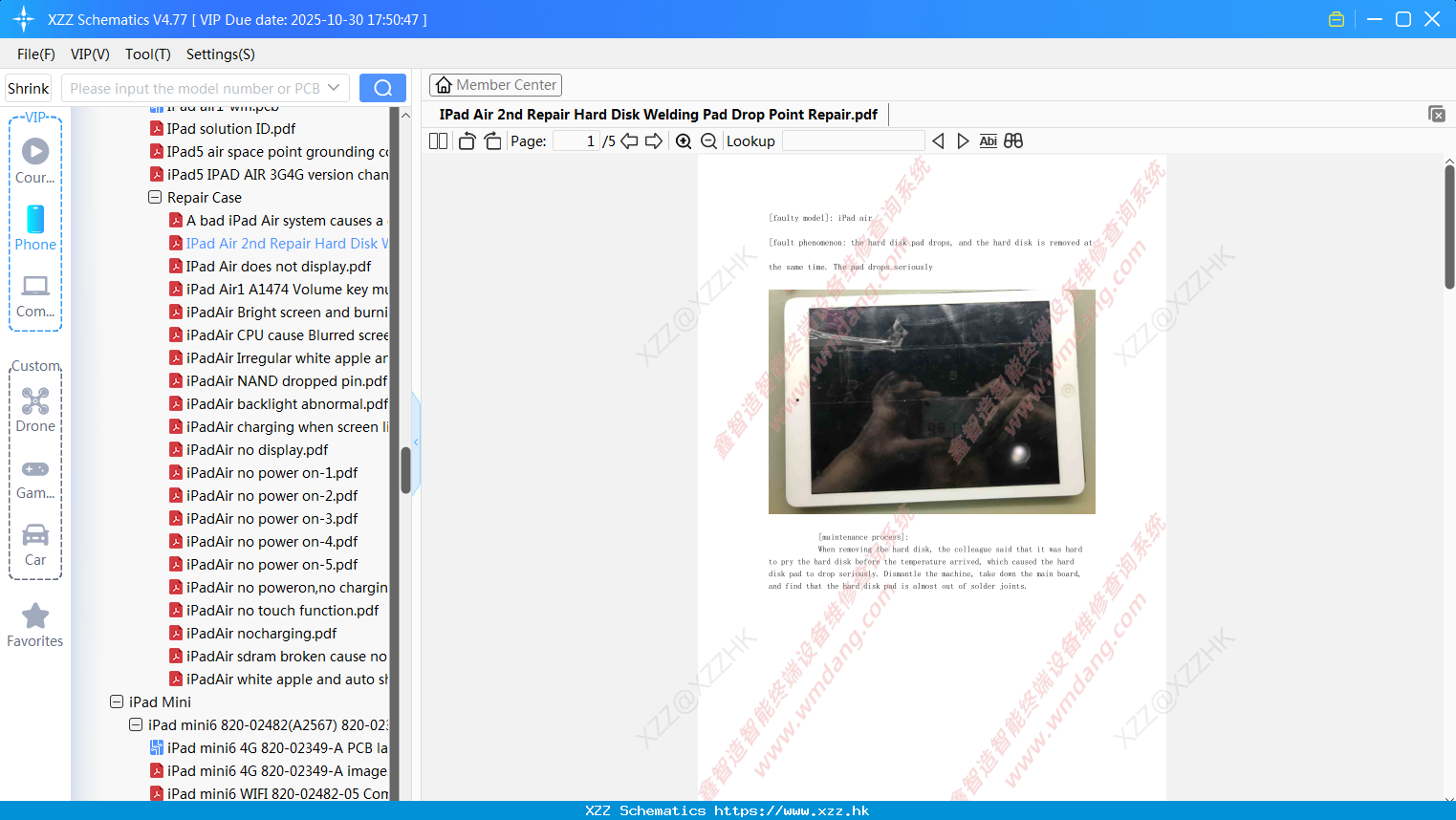Open A bad iPad Air system causes file

278,221
